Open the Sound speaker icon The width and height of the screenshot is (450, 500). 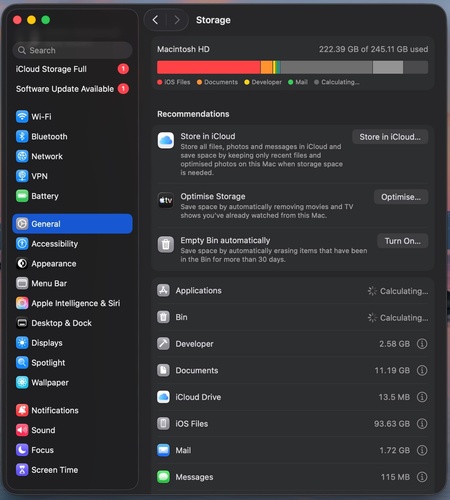click(x=22, y=430)
